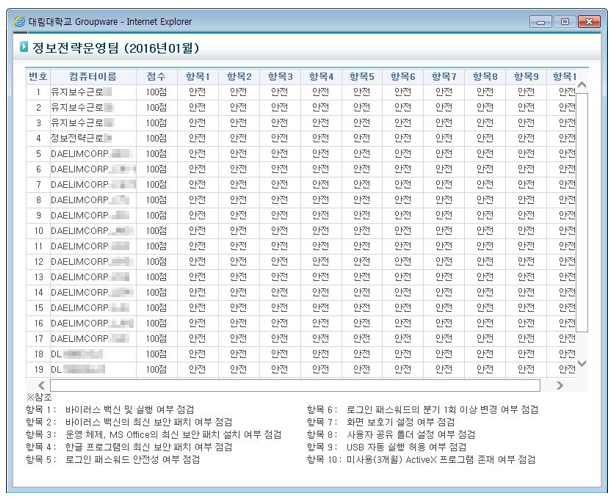Viewport: 610px width, 499px height.
Task: Click the 항목4 column header
Action: (x=321, y=76)
